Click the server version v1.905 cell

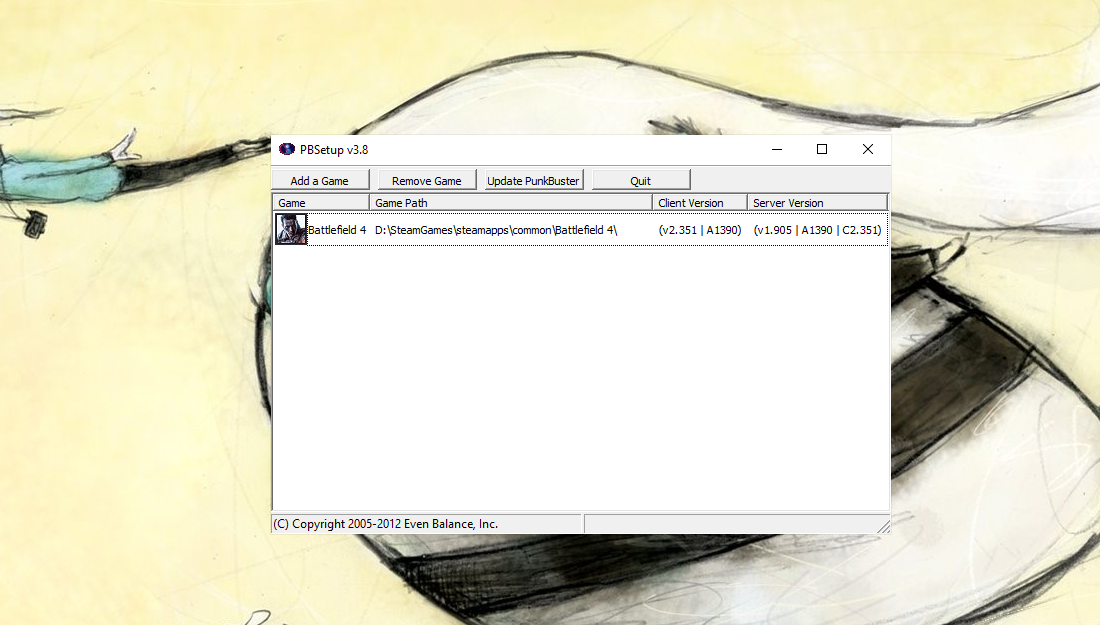[817, 230]
